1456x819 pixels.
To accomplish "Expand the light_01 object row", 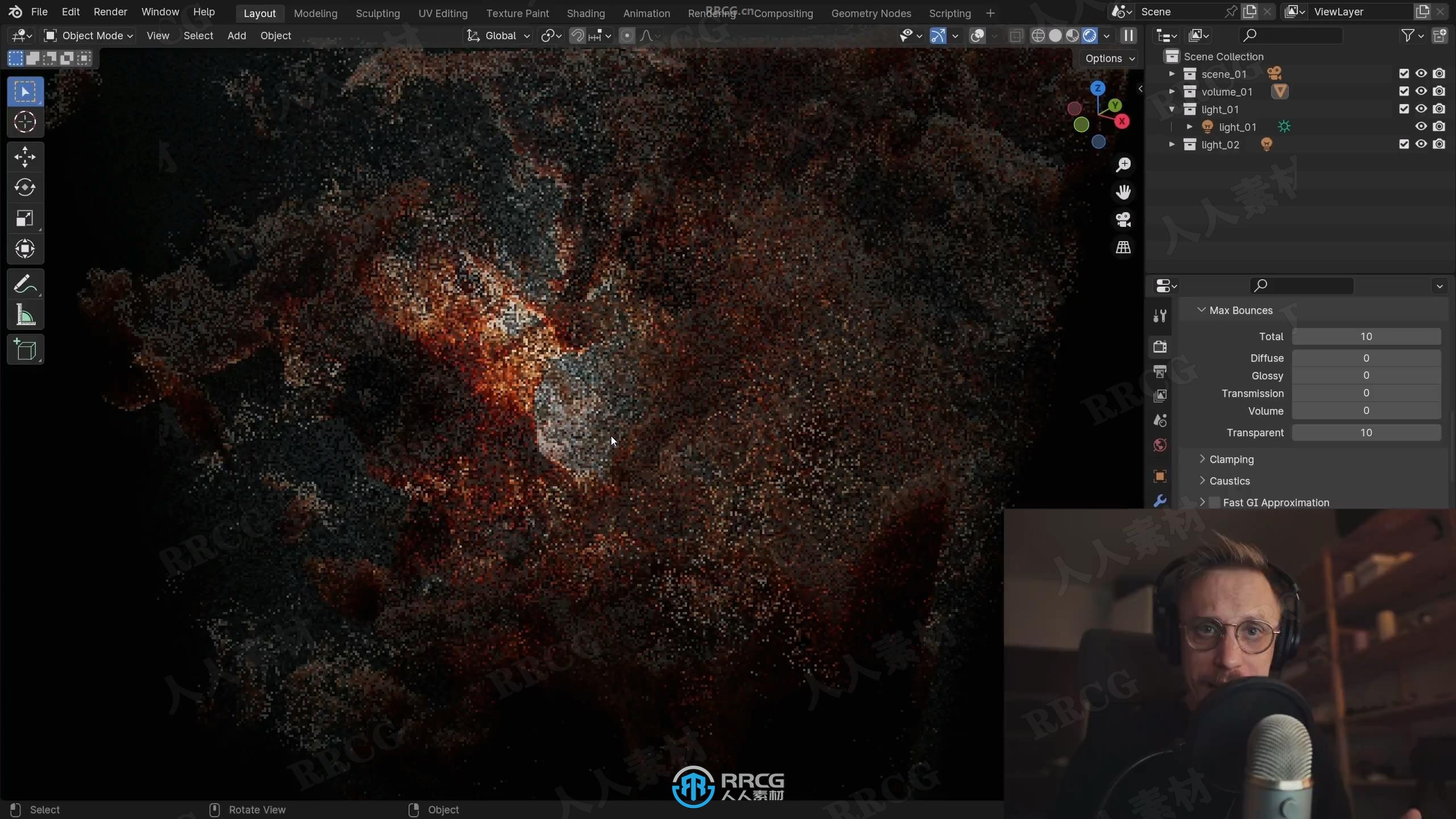I will click(1189, 127).
